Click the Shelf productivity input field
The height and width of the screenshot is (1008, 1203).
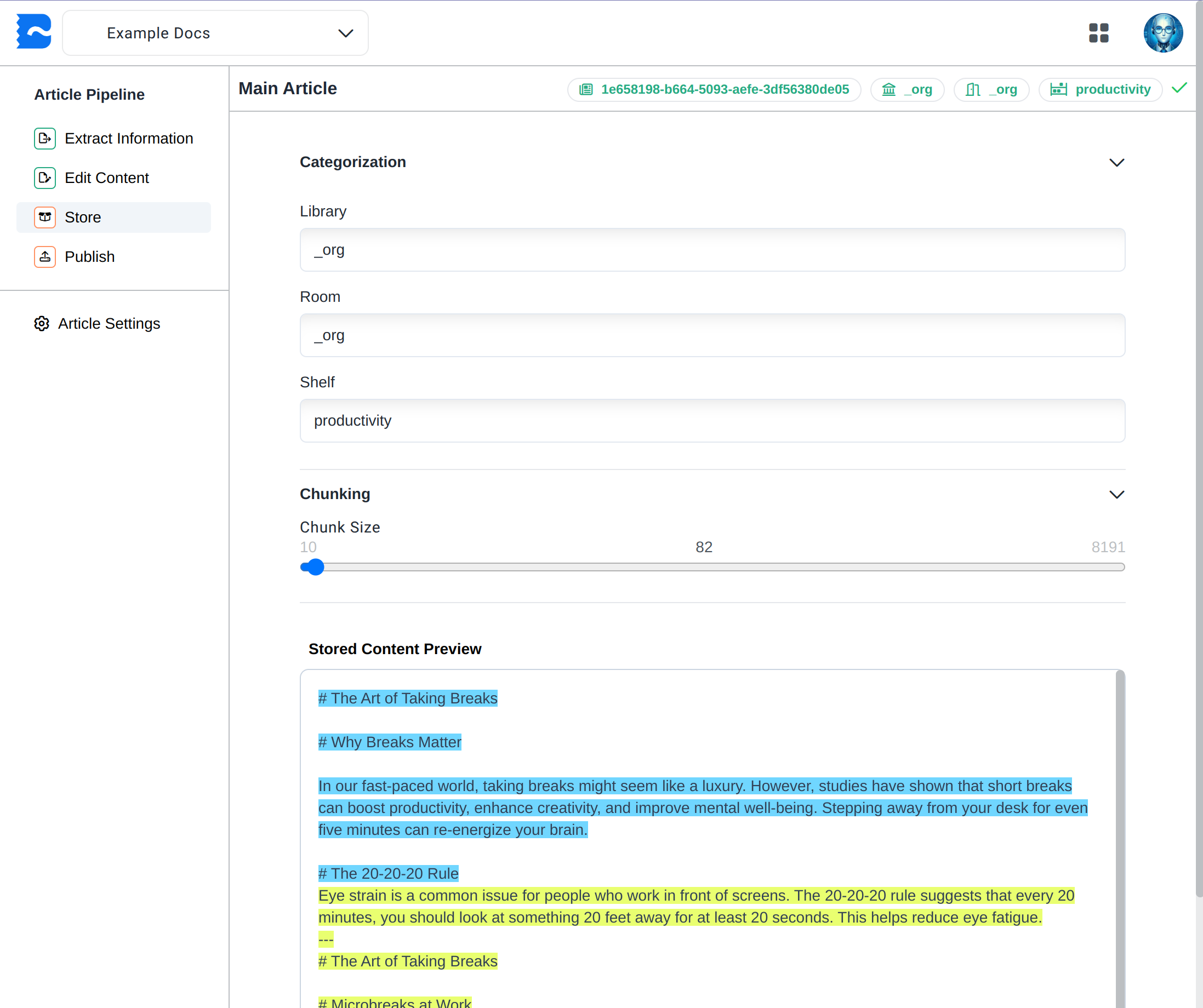pos(712,421)
